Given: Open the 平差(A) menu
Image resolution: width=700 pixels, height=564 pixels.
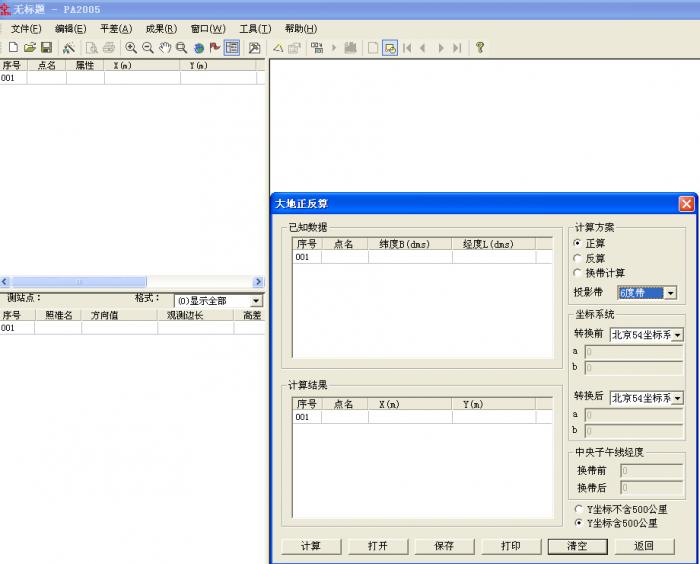Looking at the screenshot, I should [x=115, y=29].
